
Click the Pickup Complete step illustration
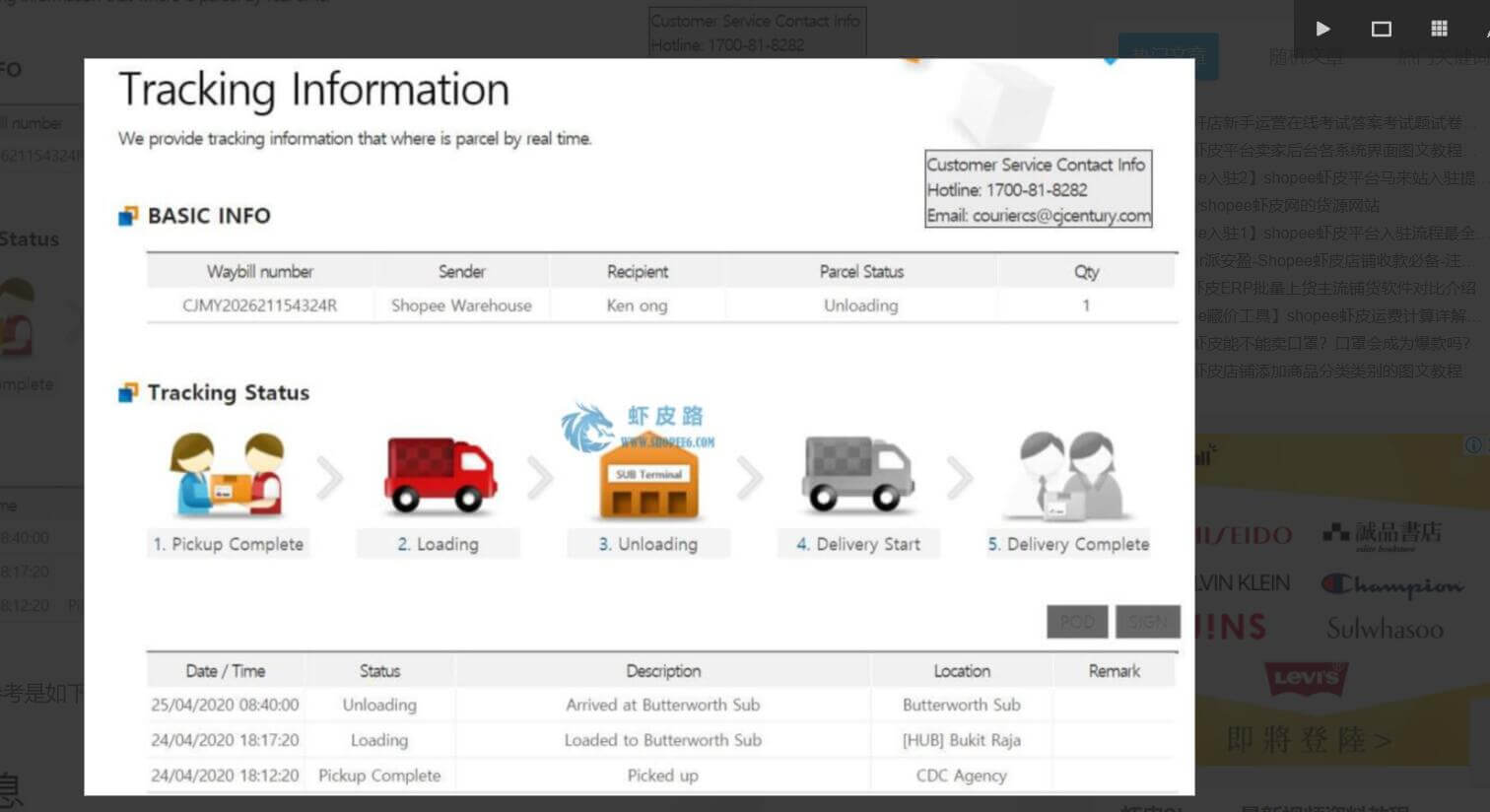(228, 476)
